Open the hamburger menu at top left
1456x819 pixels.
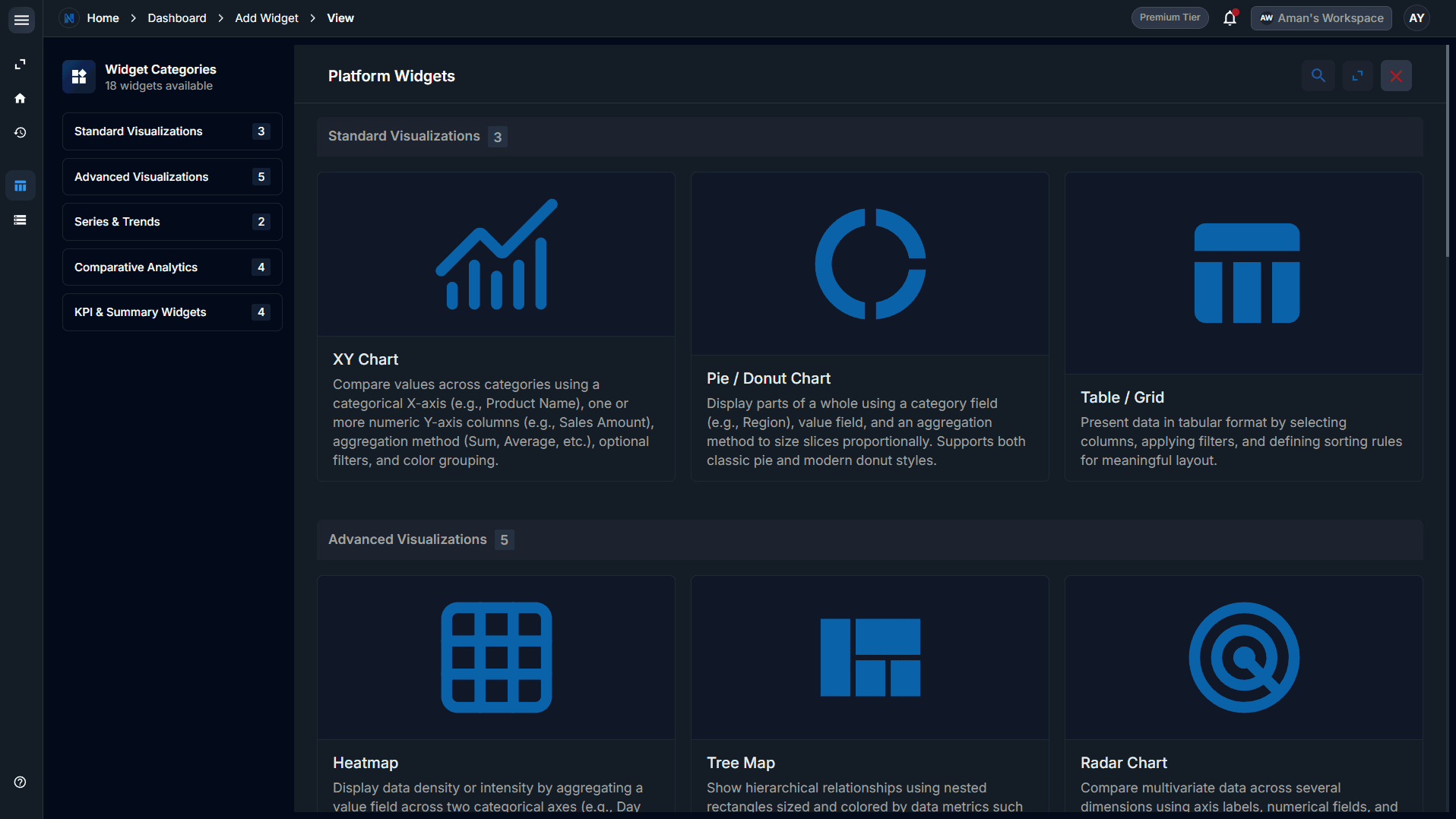21,20
